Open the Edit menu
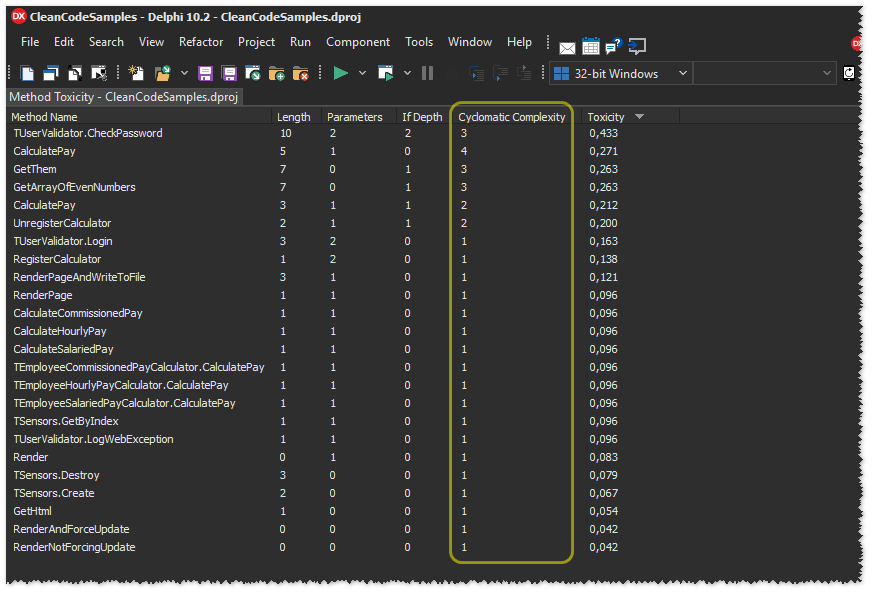This screenshot has width=875, height=596. coord(64,42)
